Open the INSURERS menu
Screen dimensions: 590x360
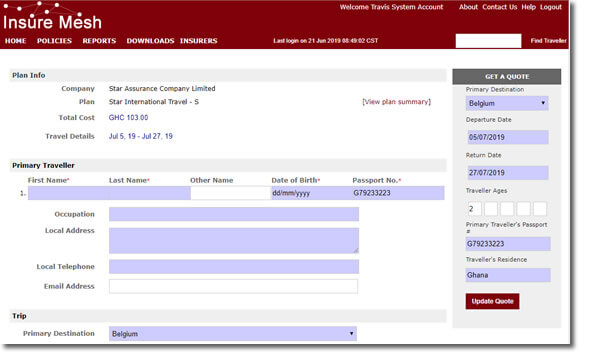tap(198, 41)
